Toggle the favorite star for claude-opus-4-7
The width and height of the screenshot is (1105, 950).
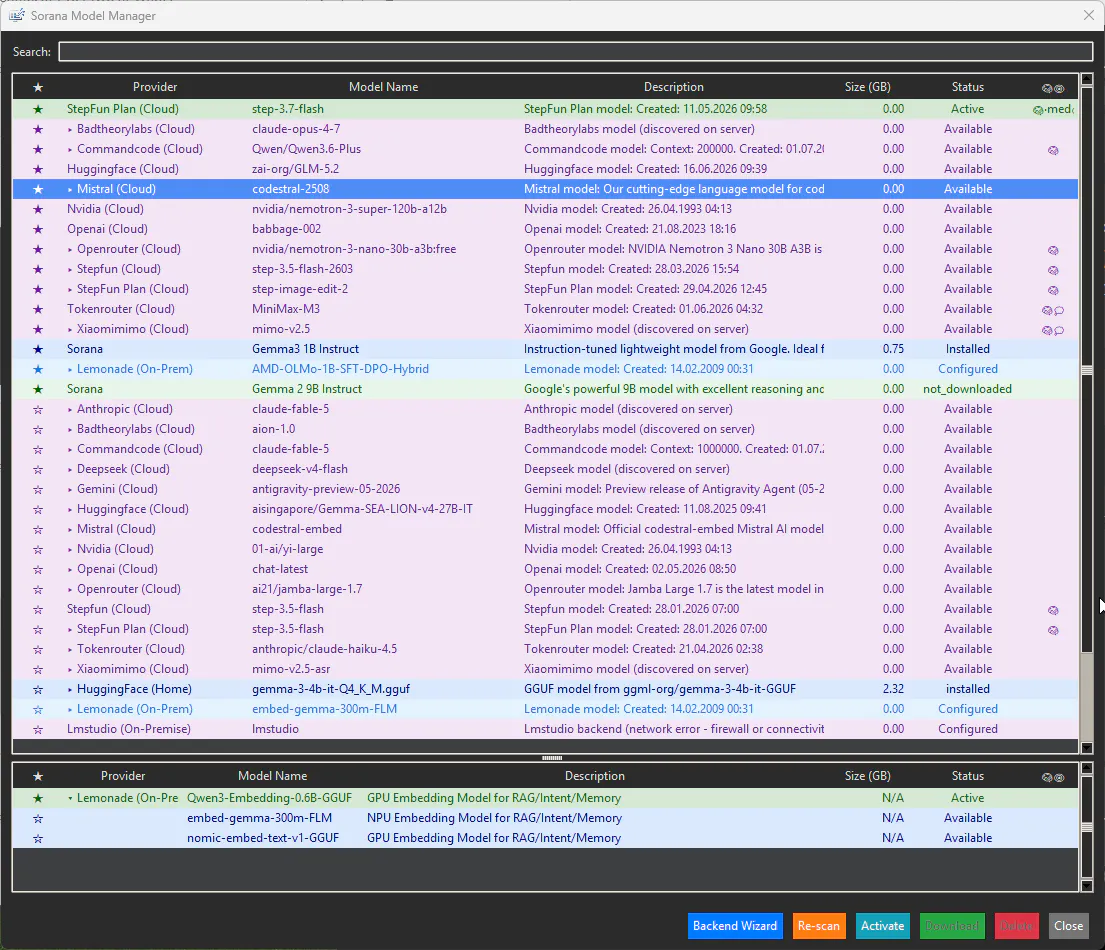click(38, 129)
